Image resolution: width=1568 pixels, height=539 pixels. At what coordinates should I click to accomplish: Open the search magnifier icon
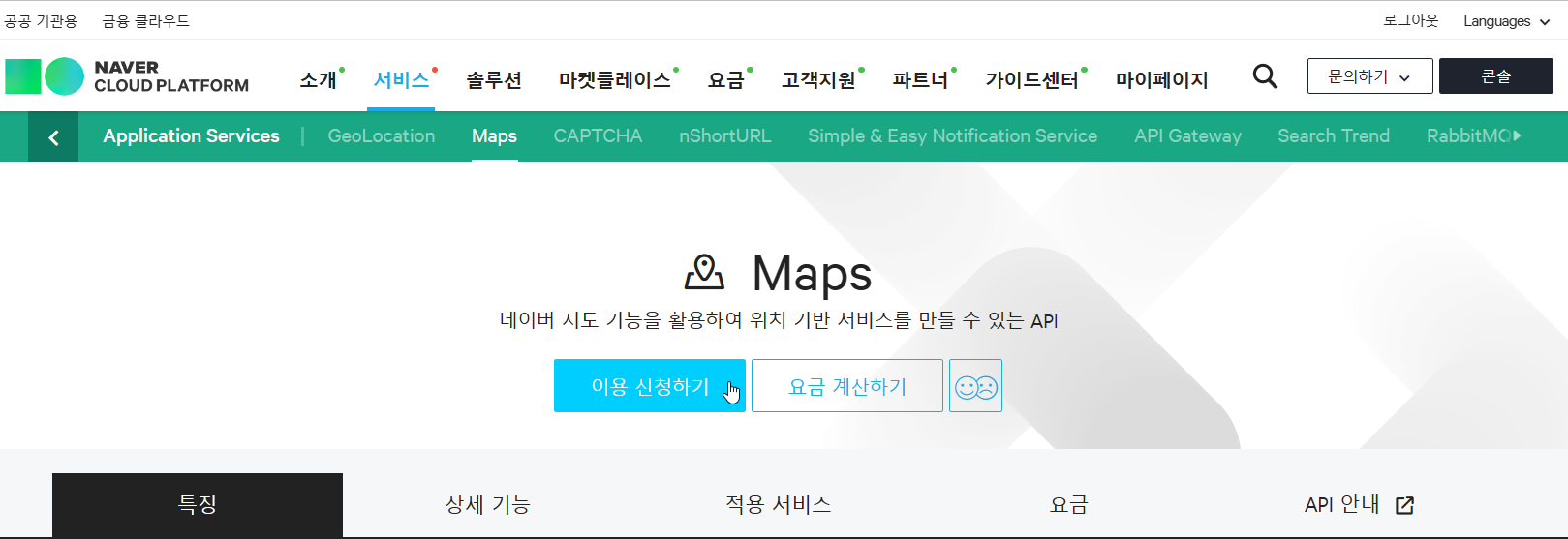(x=1265, y=75)
